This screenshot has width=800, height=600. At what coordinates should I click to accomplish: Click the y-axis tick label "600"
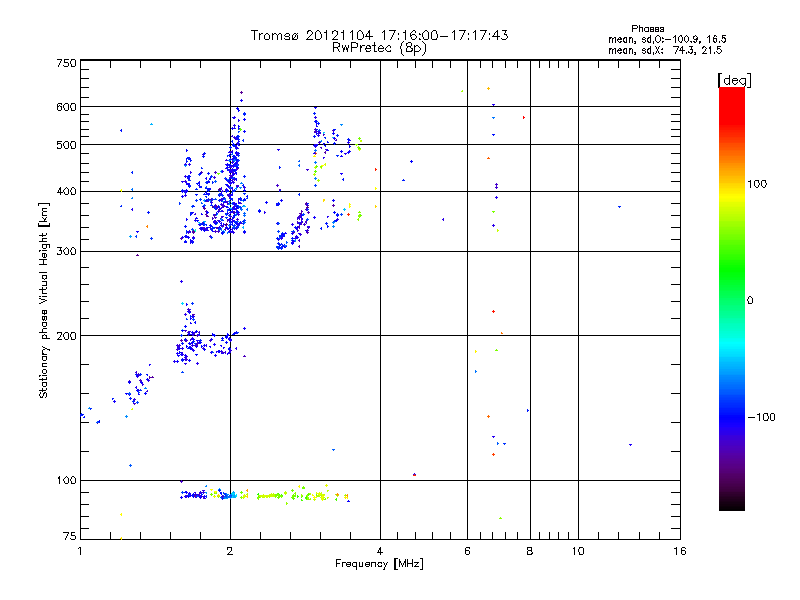(66, 107)
